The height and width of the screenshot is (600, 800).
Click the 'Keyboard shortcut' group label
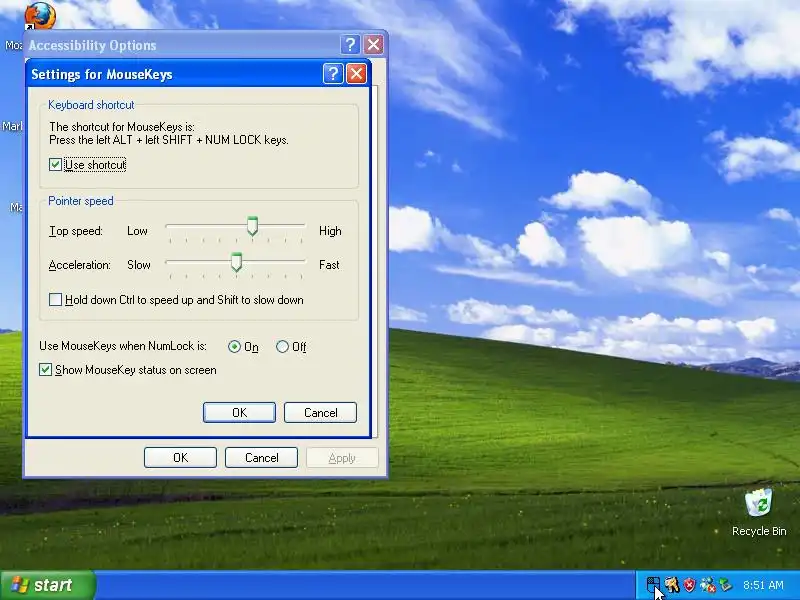(91, 105)
